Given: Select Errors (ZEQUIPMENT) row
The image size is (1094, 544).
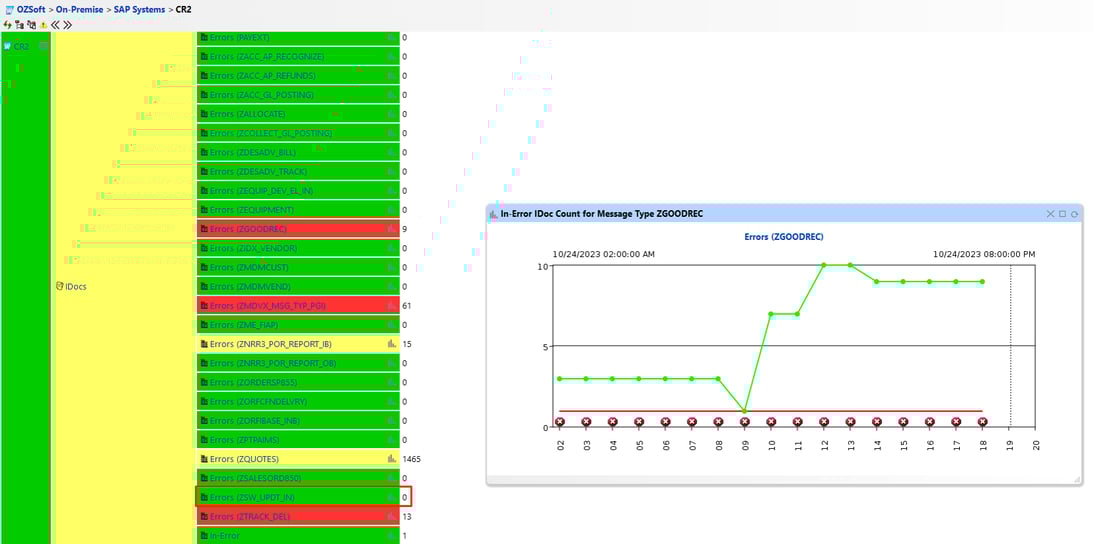Looking at the screenshot, I should (298, 210).
